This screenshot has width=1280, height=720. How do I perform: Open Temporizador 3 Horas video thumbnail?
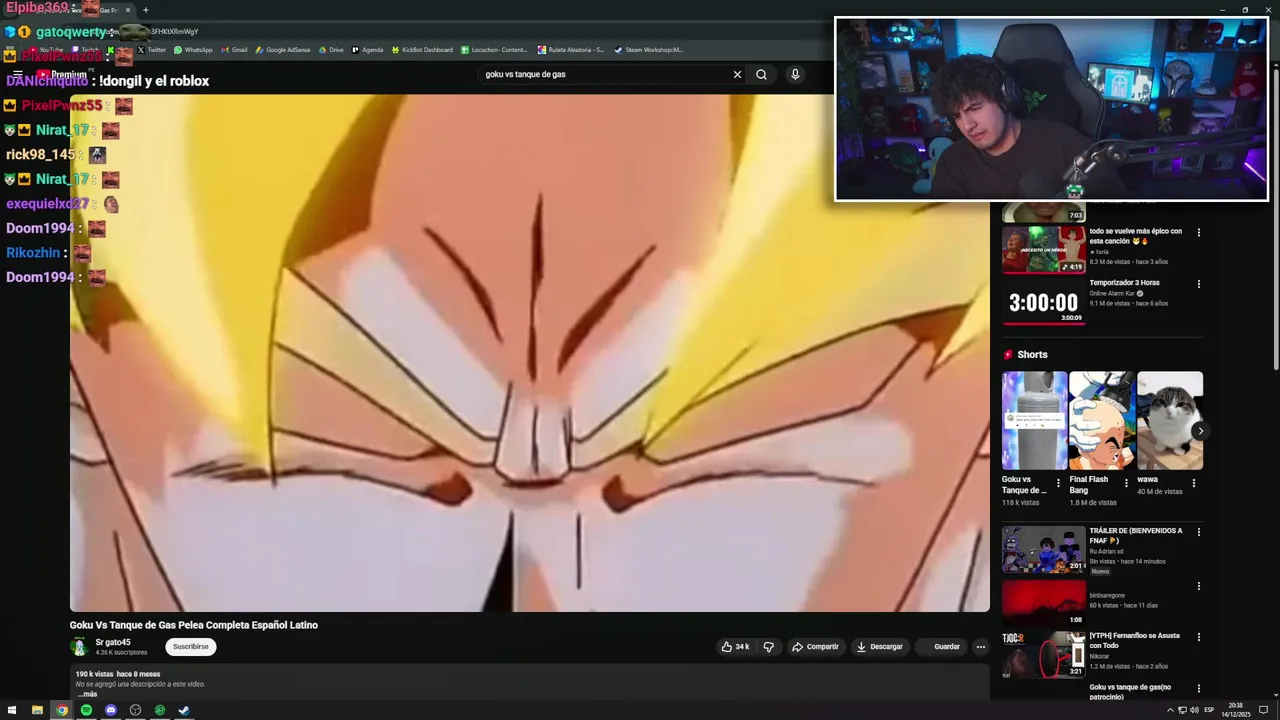(x=1043, y=302)
